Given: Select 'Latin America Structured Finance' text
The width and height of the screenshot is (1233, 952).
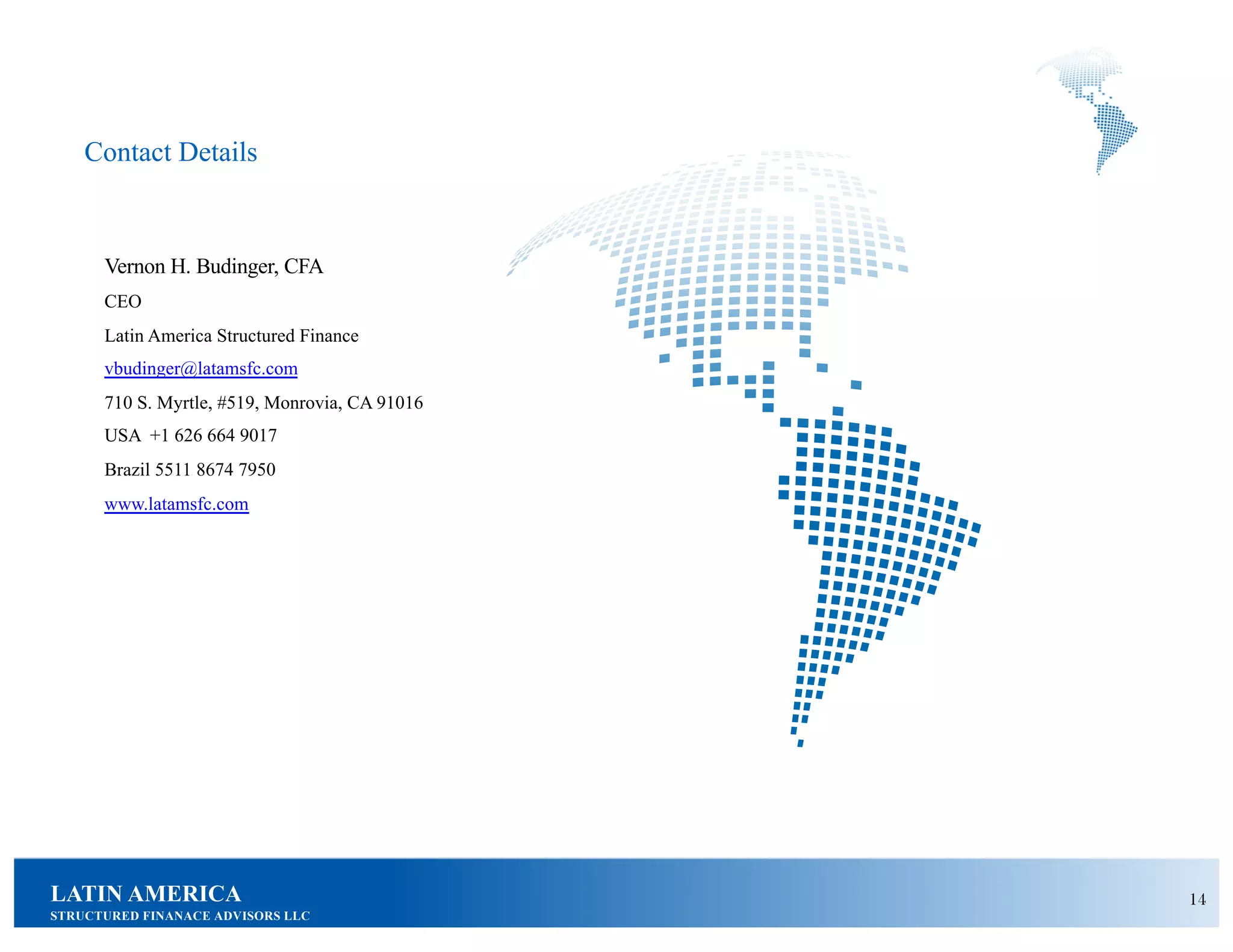Looking at the screenshot, I should [x=231, y=336].
